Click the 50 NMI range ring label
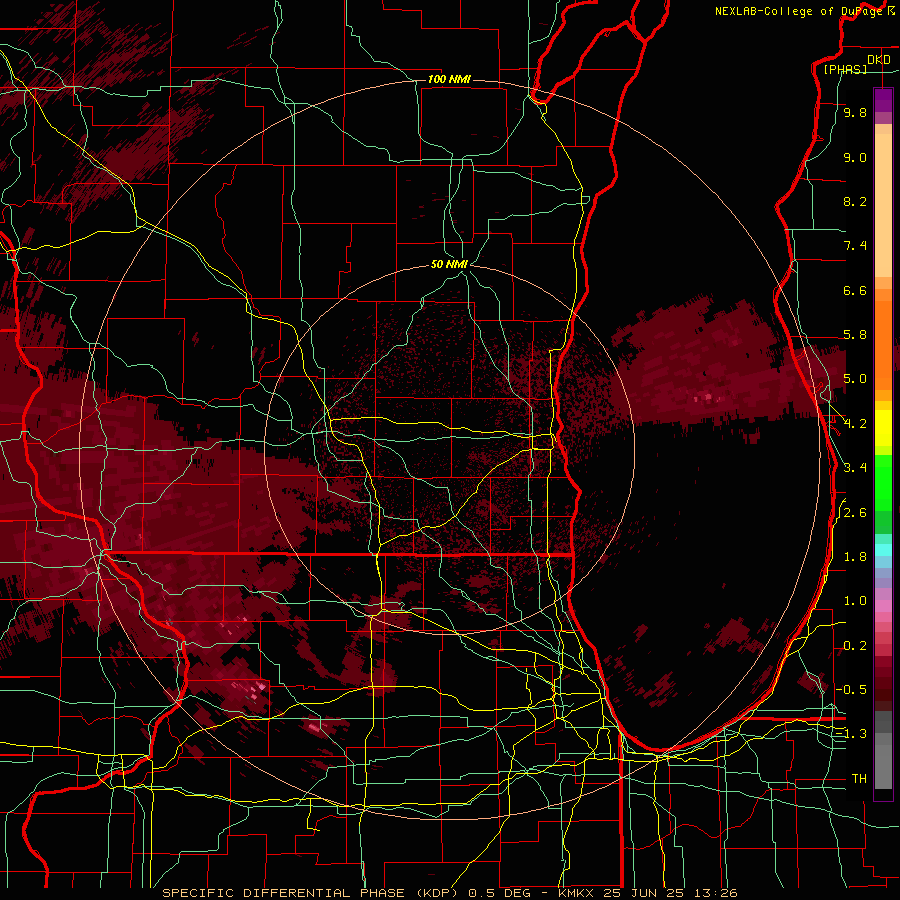The image size is (900, 900). (449, 264)
